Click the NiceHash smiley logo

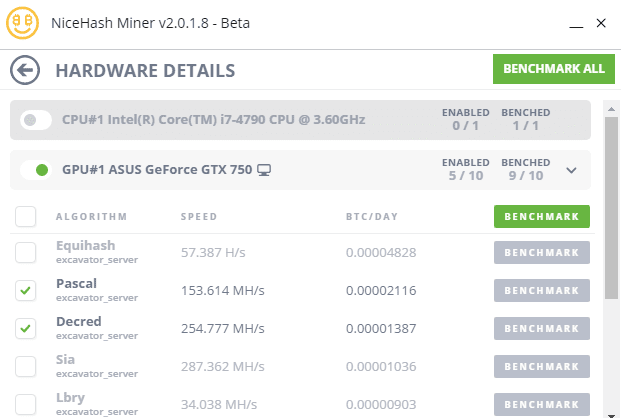[x=23, y=23]
